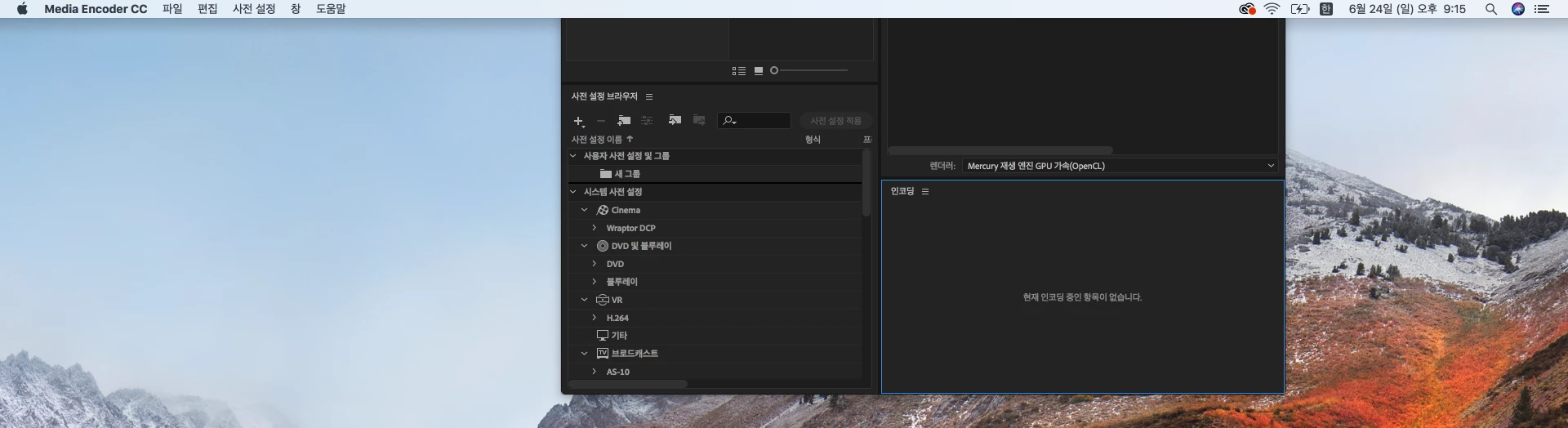Click the date and time clock

click(1407, 9)
